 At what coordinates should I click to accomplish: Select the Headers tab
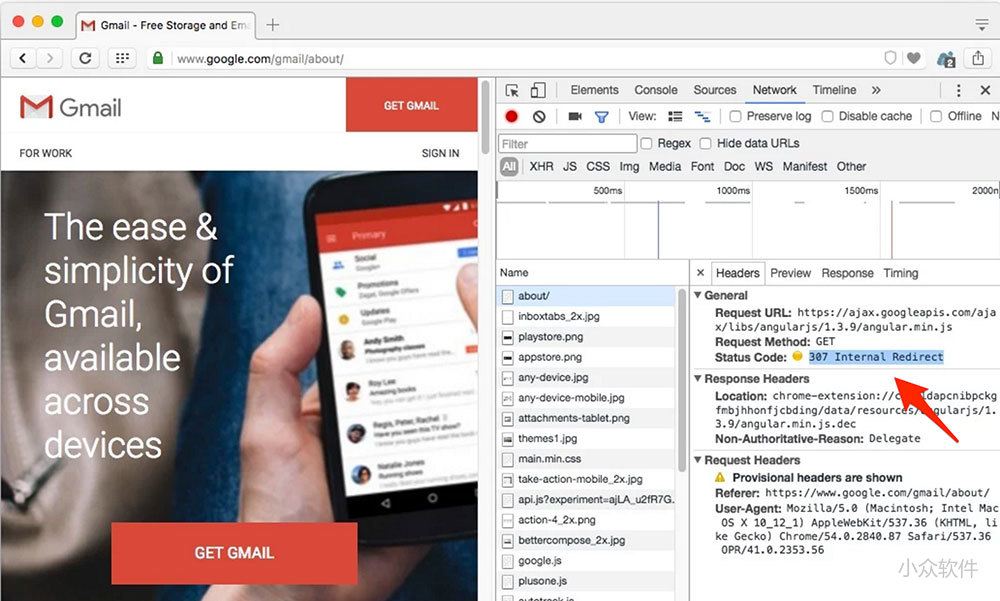[737, 273]
